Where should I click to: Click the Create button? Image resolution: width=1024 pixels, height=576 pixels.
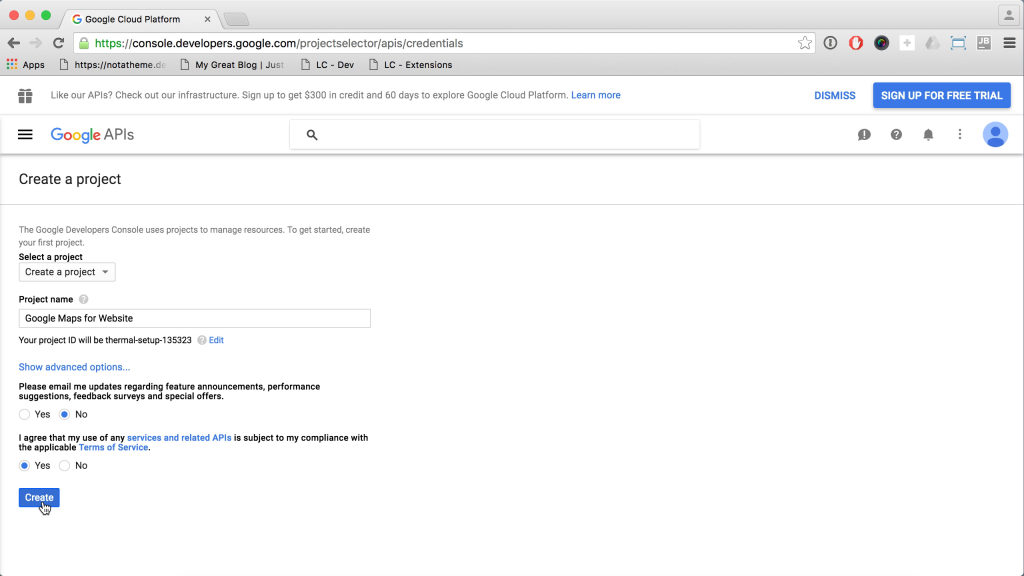(x=39, y=497)
